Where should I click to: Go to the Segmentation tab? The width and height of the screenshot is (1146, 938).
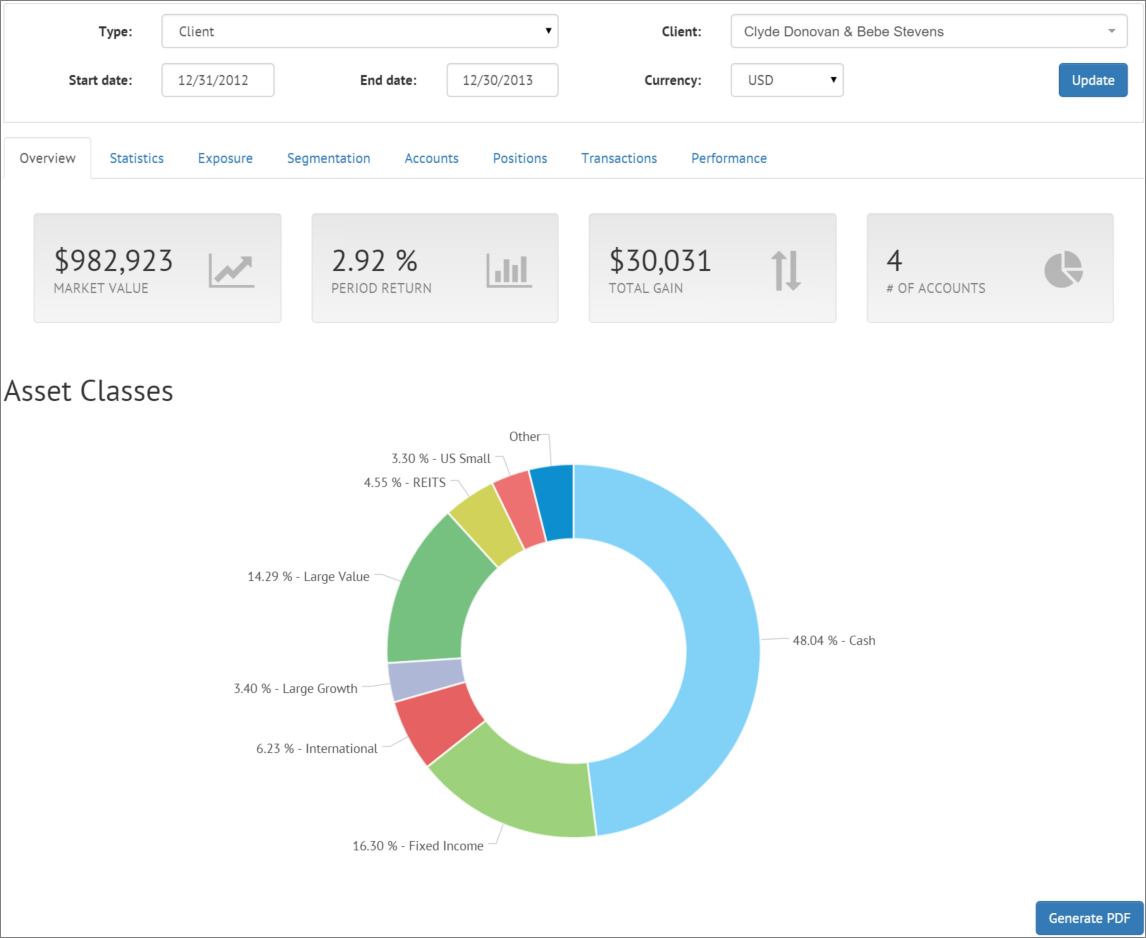point(328,158)
